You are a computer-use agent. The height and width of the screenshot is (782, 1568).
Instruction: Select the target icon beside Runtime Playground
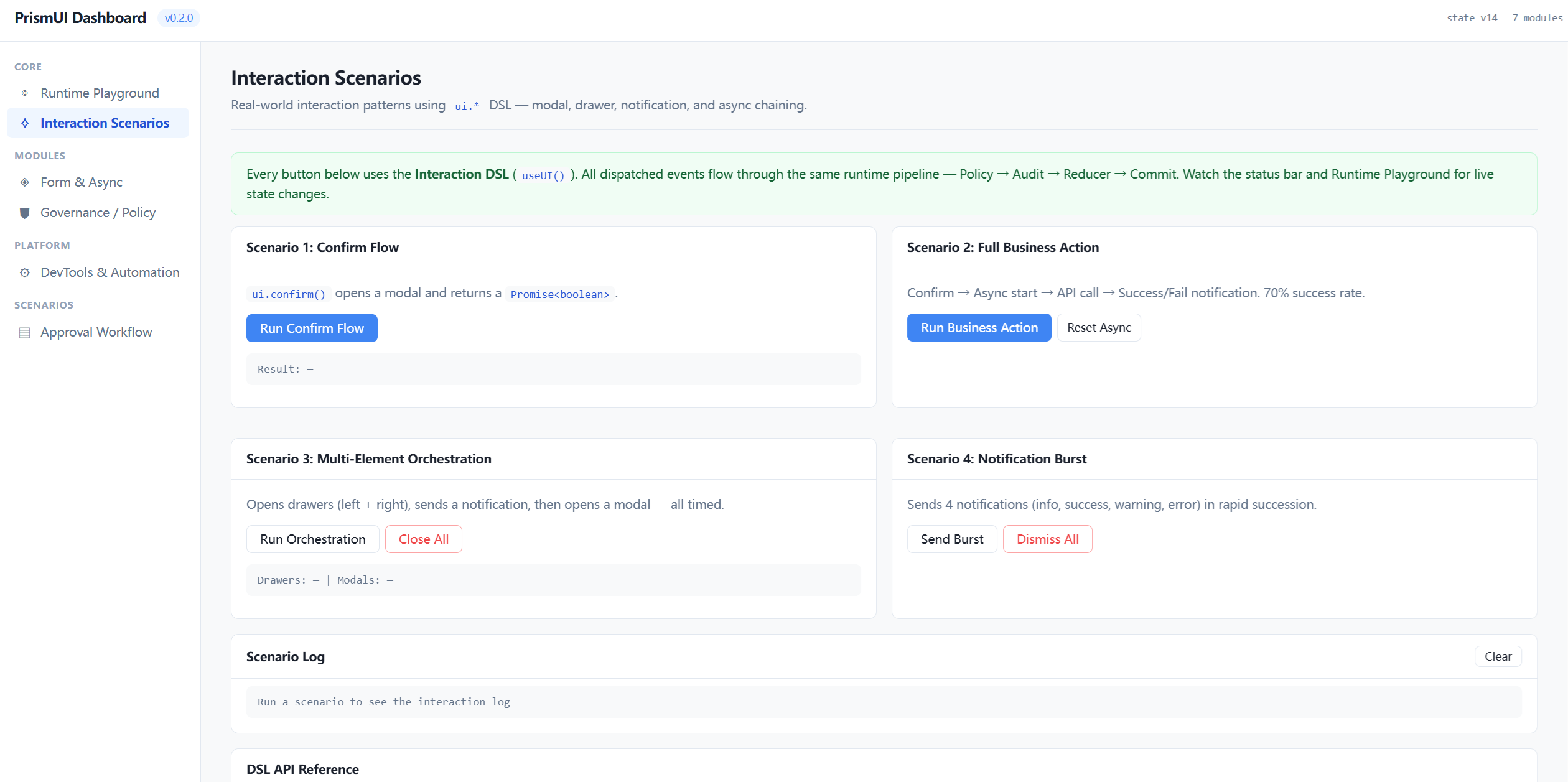pos(25,93)
